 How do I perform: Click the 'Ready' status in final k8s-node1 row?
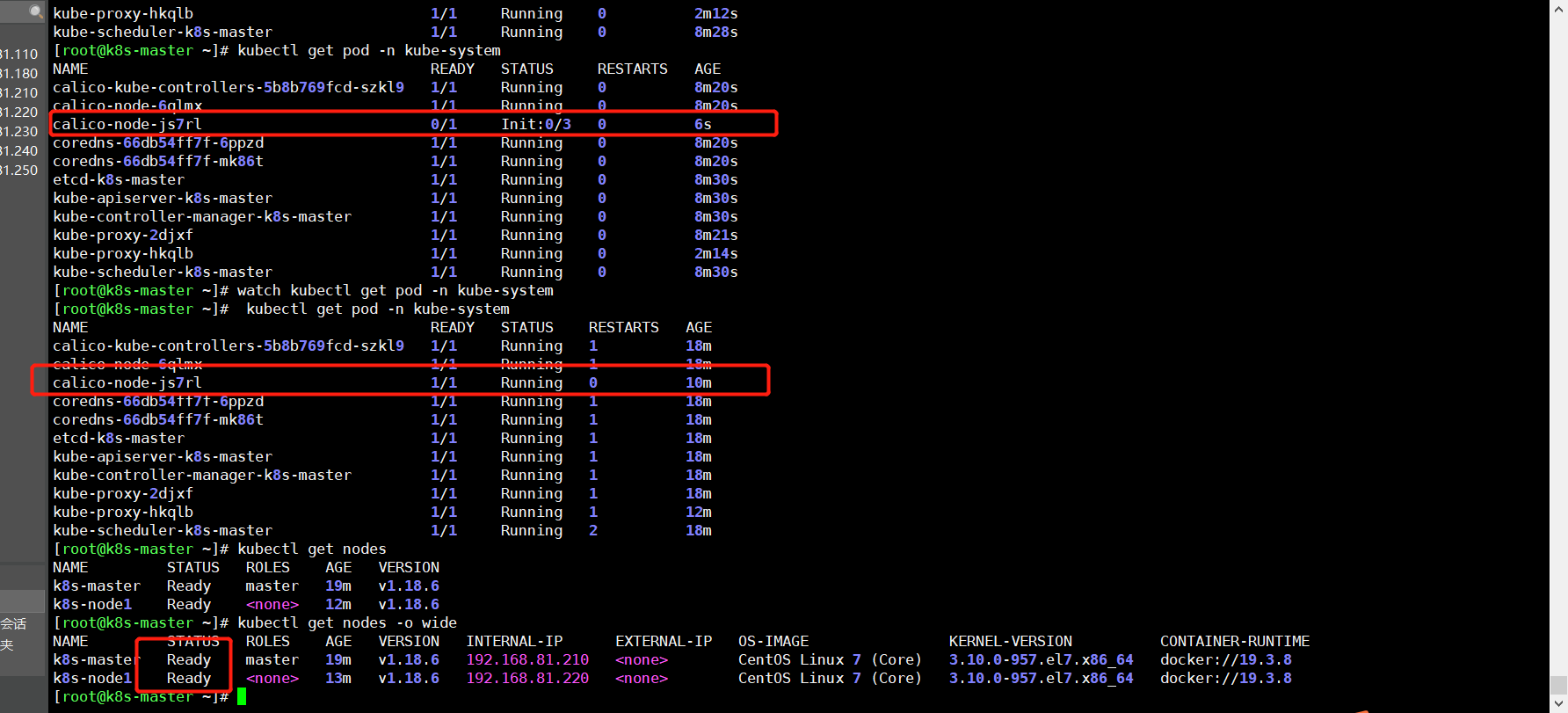click(189, 678)
